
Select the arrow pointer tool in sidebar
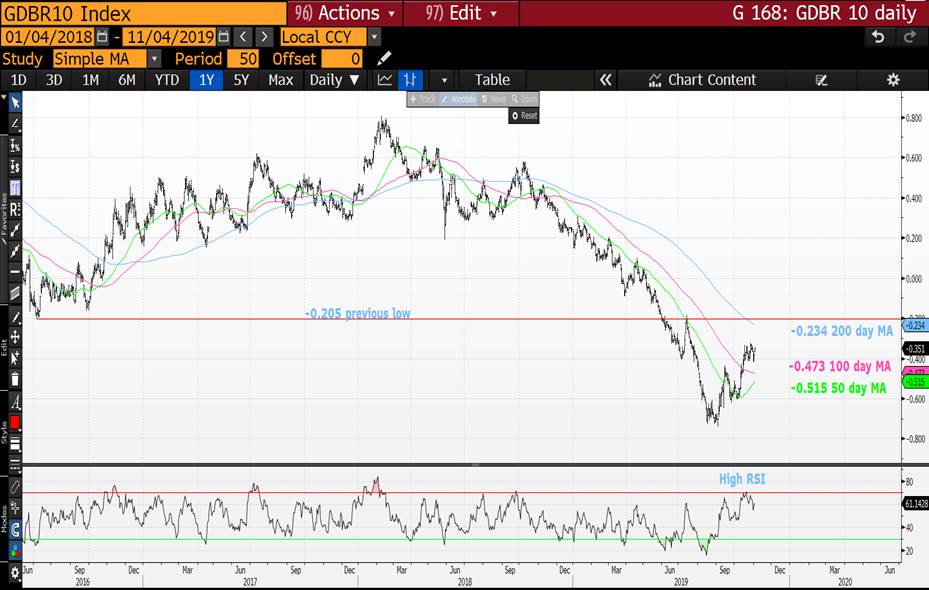click(x=15, y=102)
